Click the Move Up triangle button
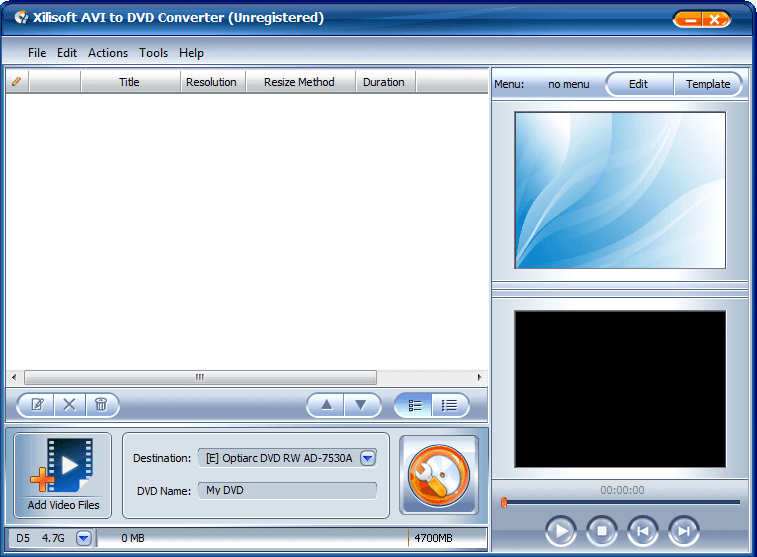757x557 pixels. point(326,404)
